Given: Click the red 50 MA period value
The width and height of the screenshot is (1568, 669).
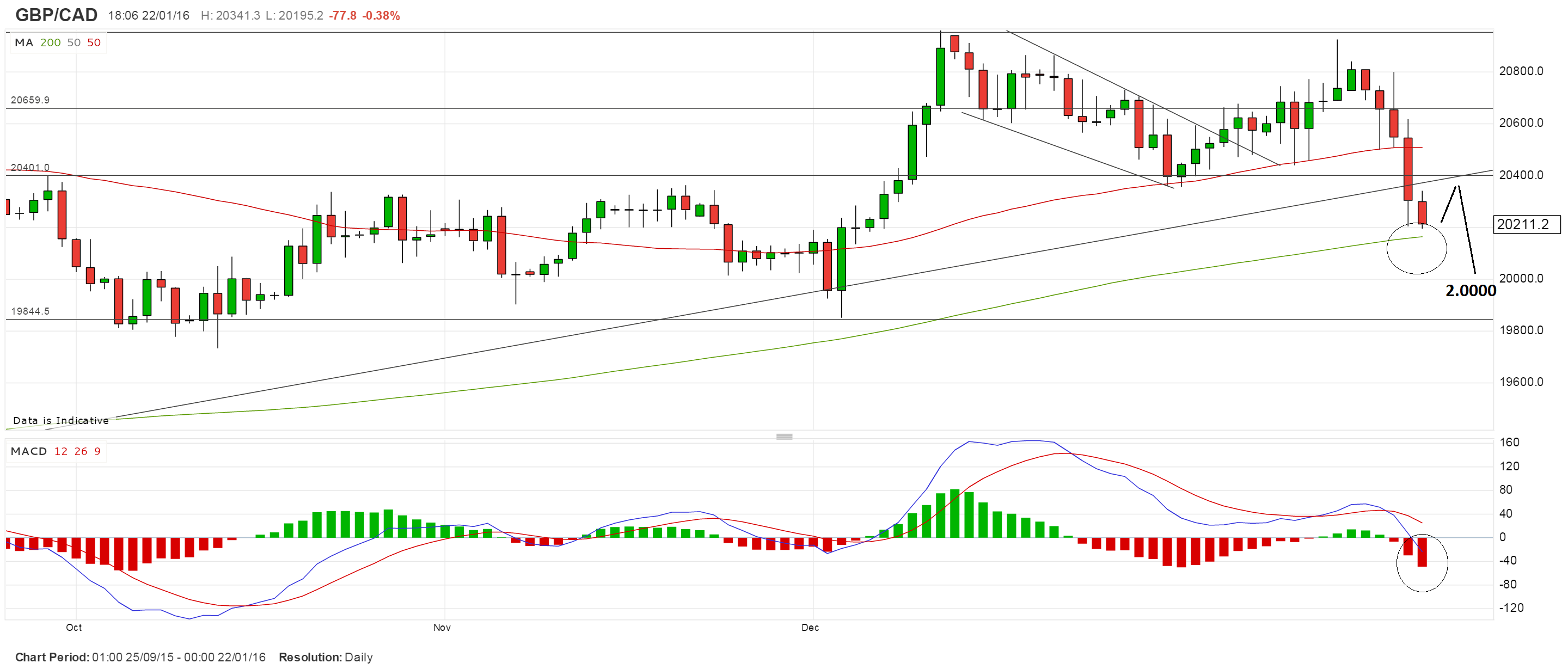Looking at the screenshot, I should click(94, 42).
